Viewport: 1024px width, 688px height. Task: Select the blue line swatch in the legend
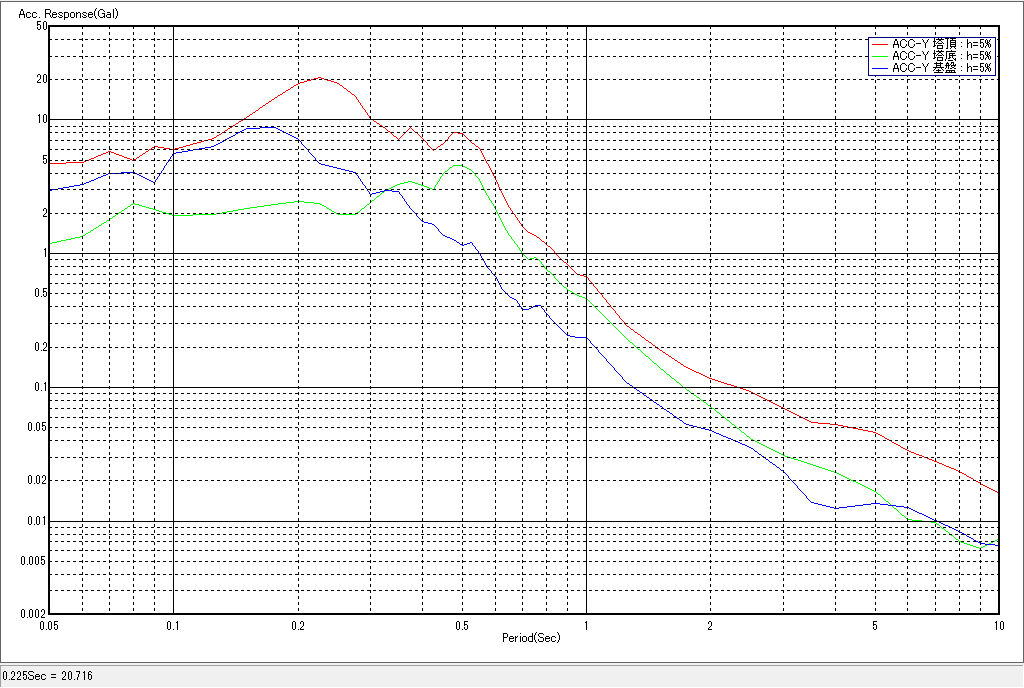pos(880,68)
